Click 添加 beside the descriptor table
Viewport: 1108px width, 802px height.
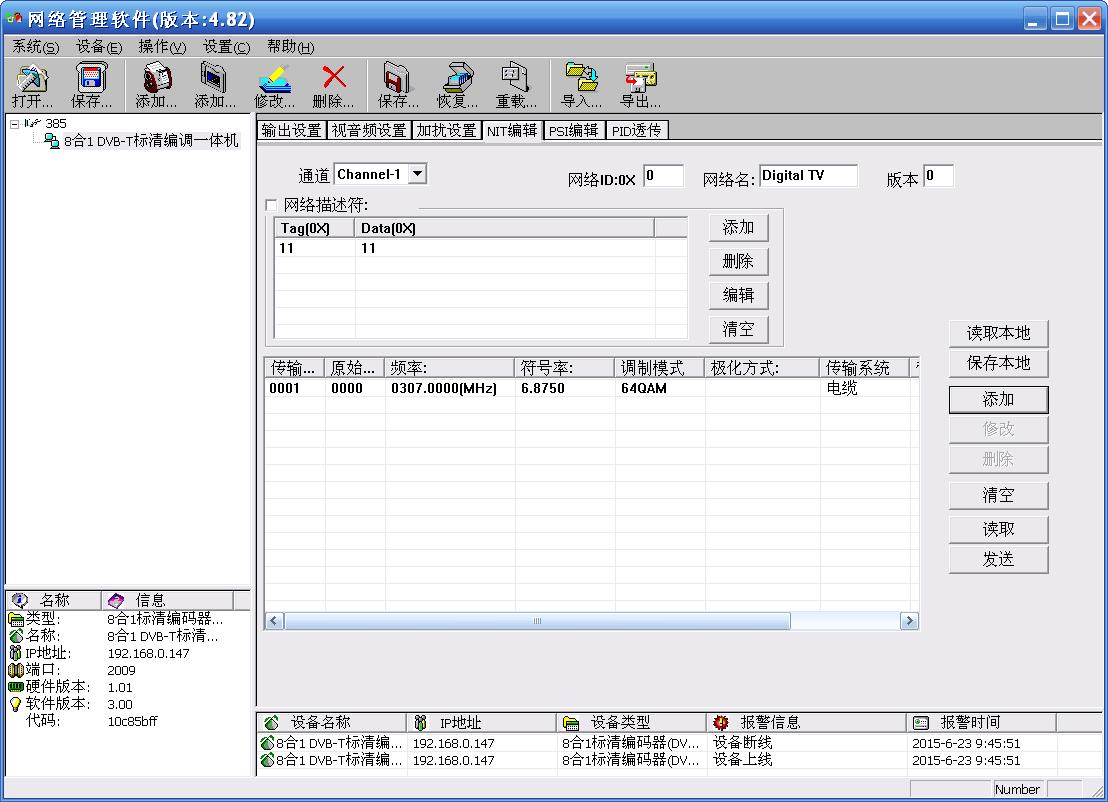click(x=738, y=228)
